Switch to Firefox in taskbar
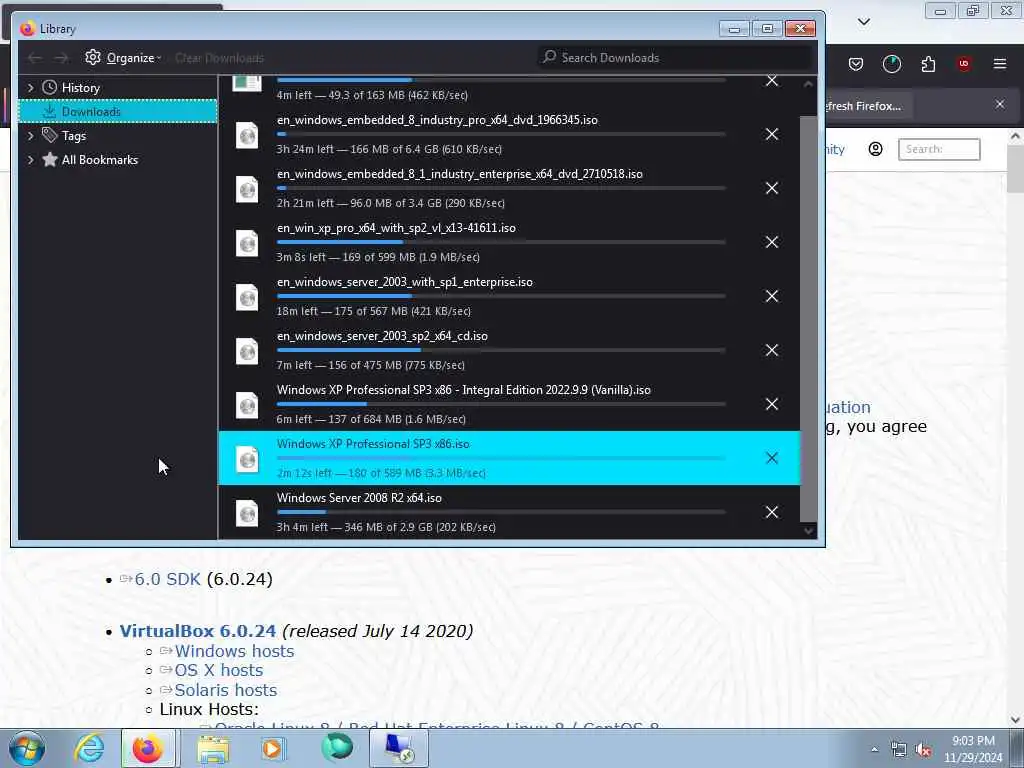Image resolution: width=1024 pixels, height=768 pixels. 148,748
